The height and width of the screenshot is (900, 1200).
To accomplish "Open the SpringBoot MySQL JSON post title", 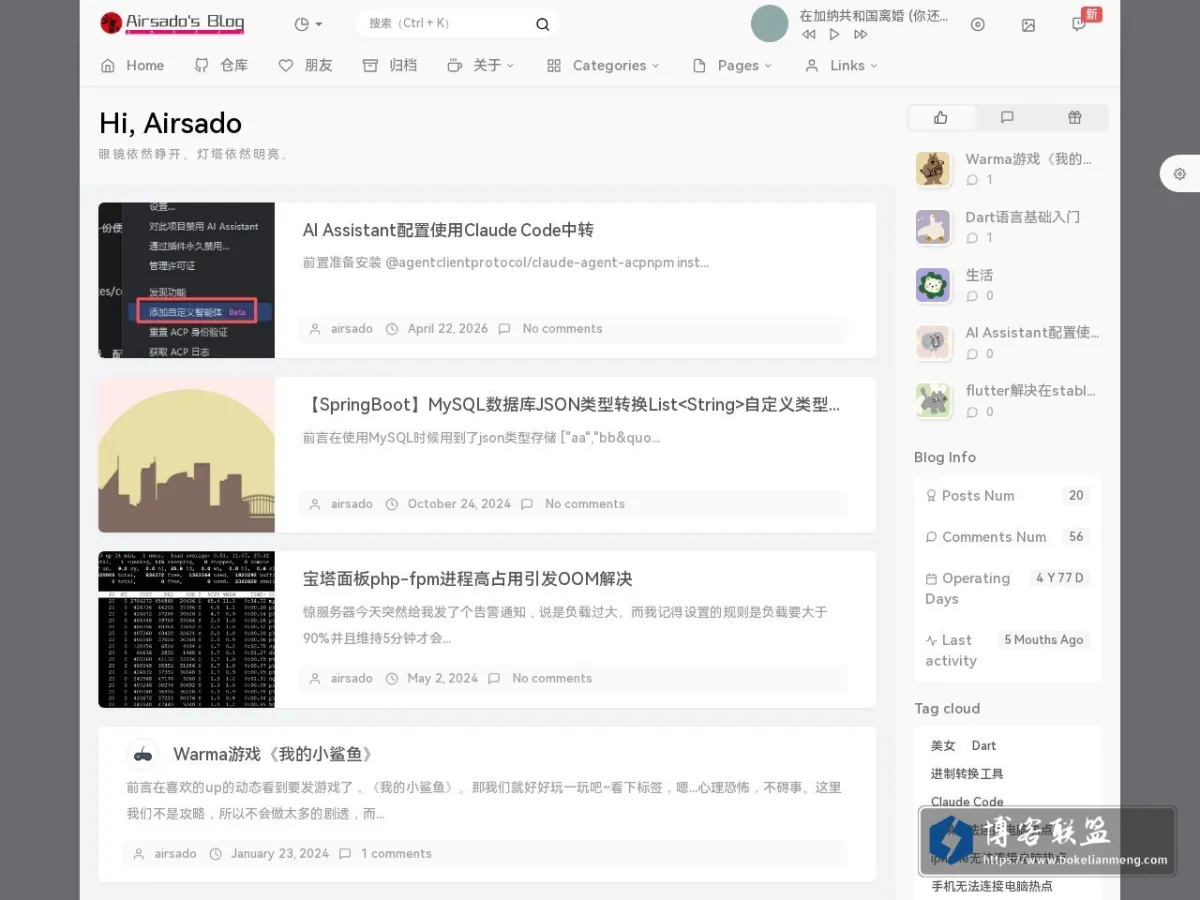I will pos(571,405).
